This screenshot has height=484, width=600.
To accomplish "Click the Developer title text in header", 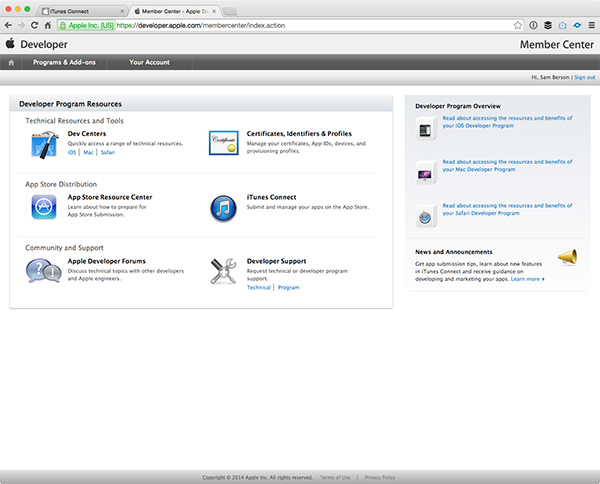I will click(x=44, y=44).
